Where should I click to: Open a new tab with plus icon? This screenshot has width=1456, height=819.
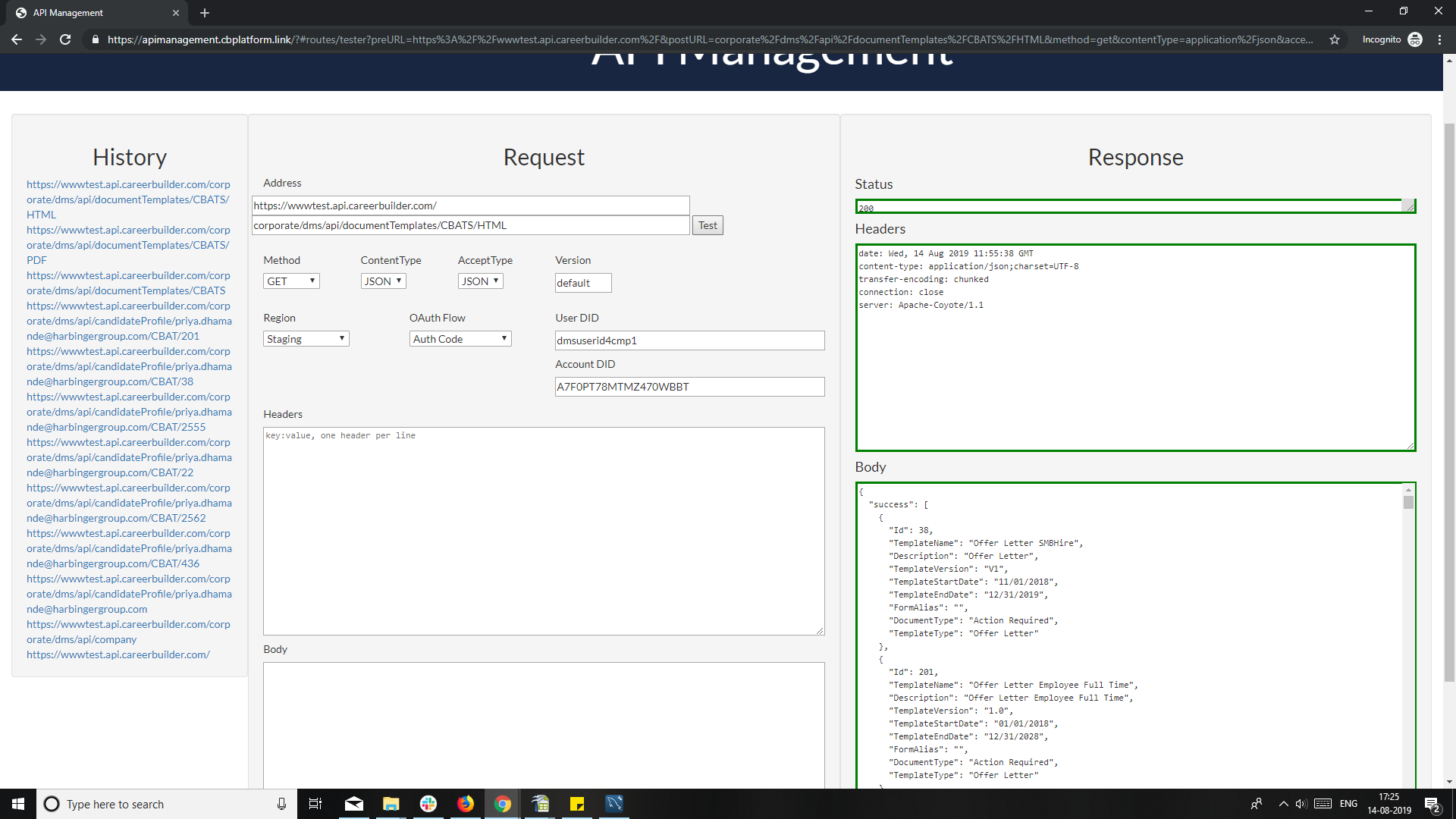[x=205, y=13]
